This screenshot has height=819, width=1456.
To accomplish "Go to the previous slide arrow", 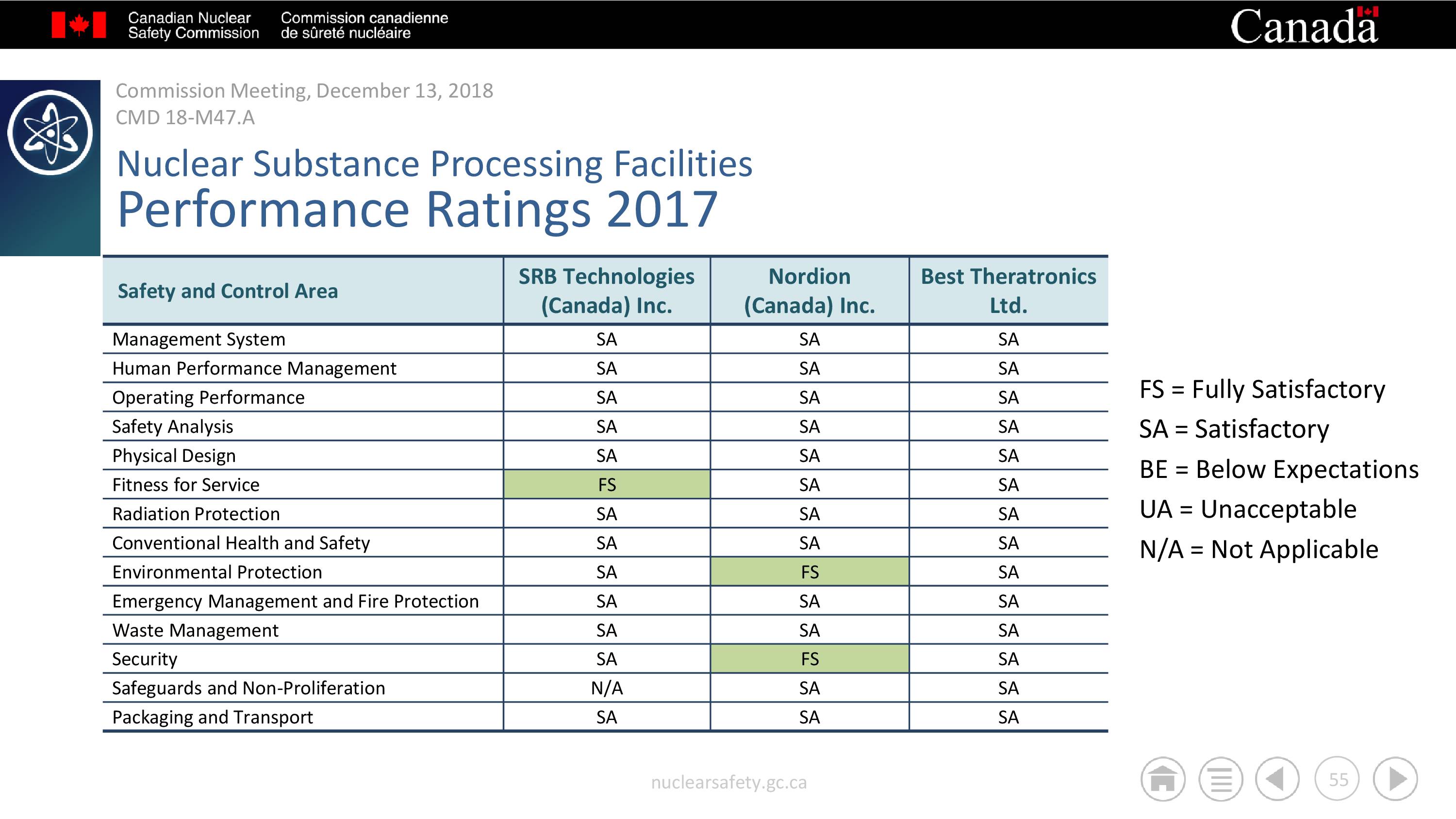I will [1277, 779].
